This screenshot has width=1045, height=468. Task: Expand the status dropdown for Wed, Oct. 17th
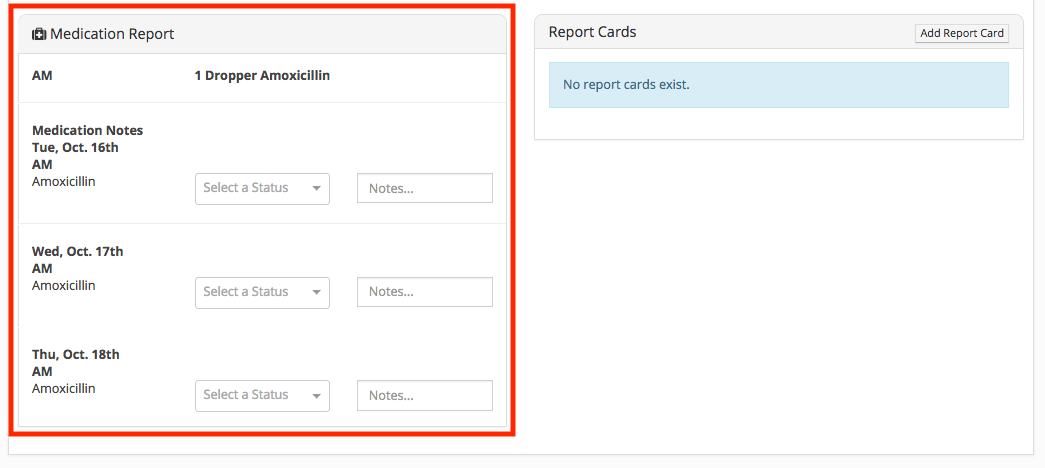(x=262, y=292)
